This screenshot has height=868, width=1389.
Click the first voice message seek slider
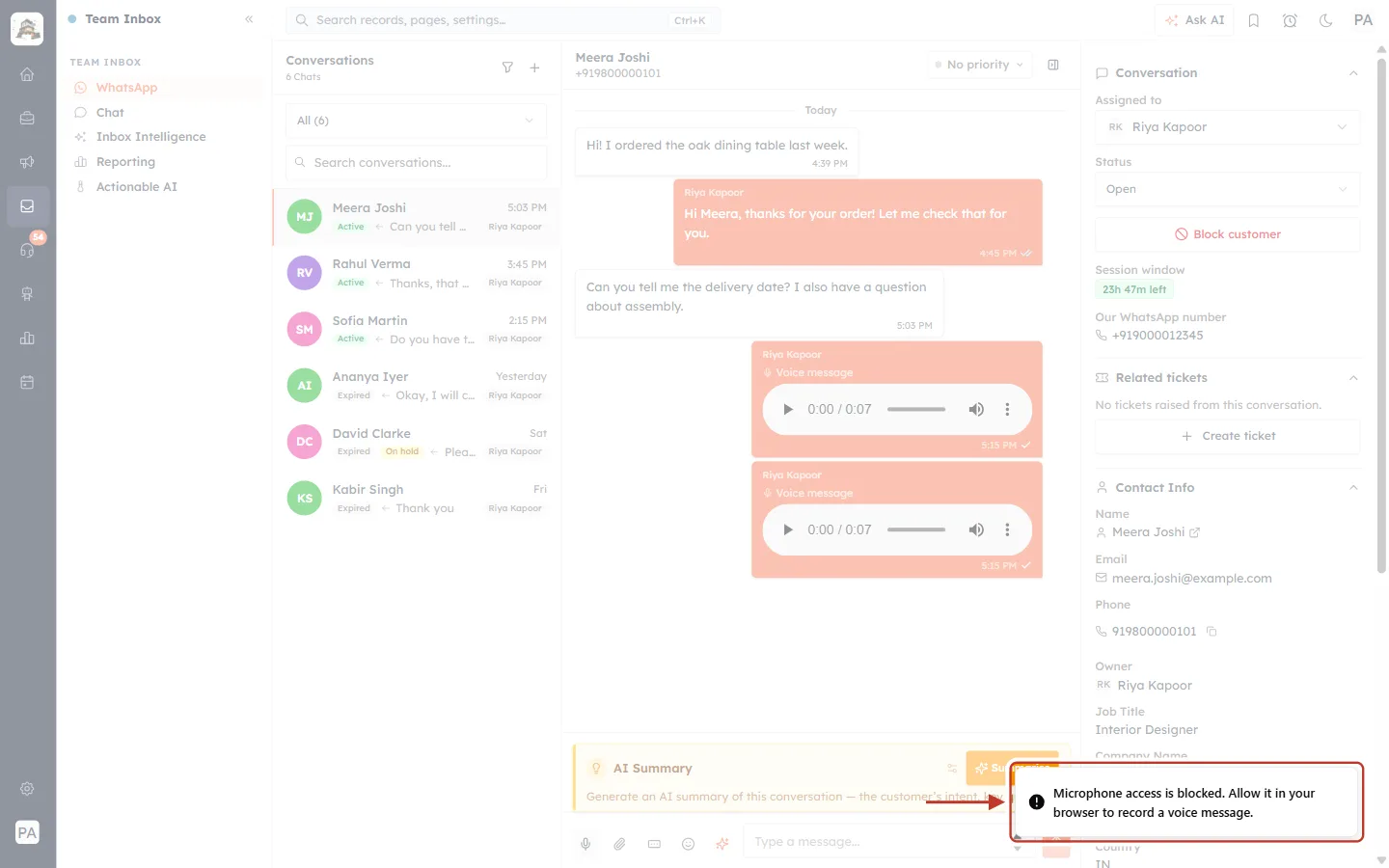[x=916, y=410]
